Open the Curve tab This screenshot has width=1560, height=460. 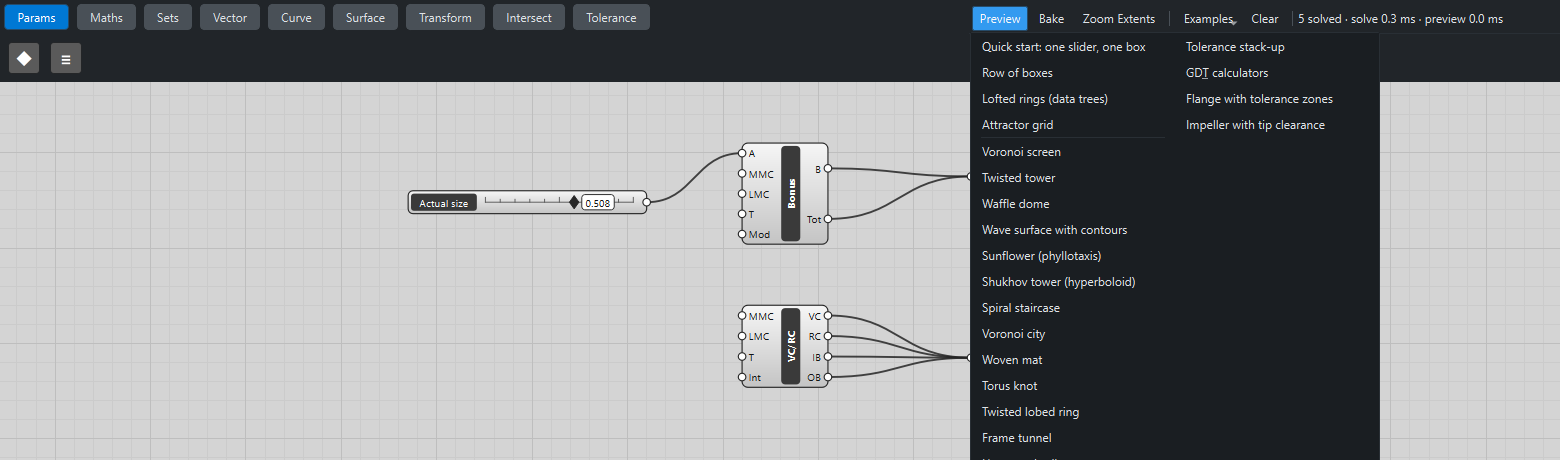pos(296,17)
